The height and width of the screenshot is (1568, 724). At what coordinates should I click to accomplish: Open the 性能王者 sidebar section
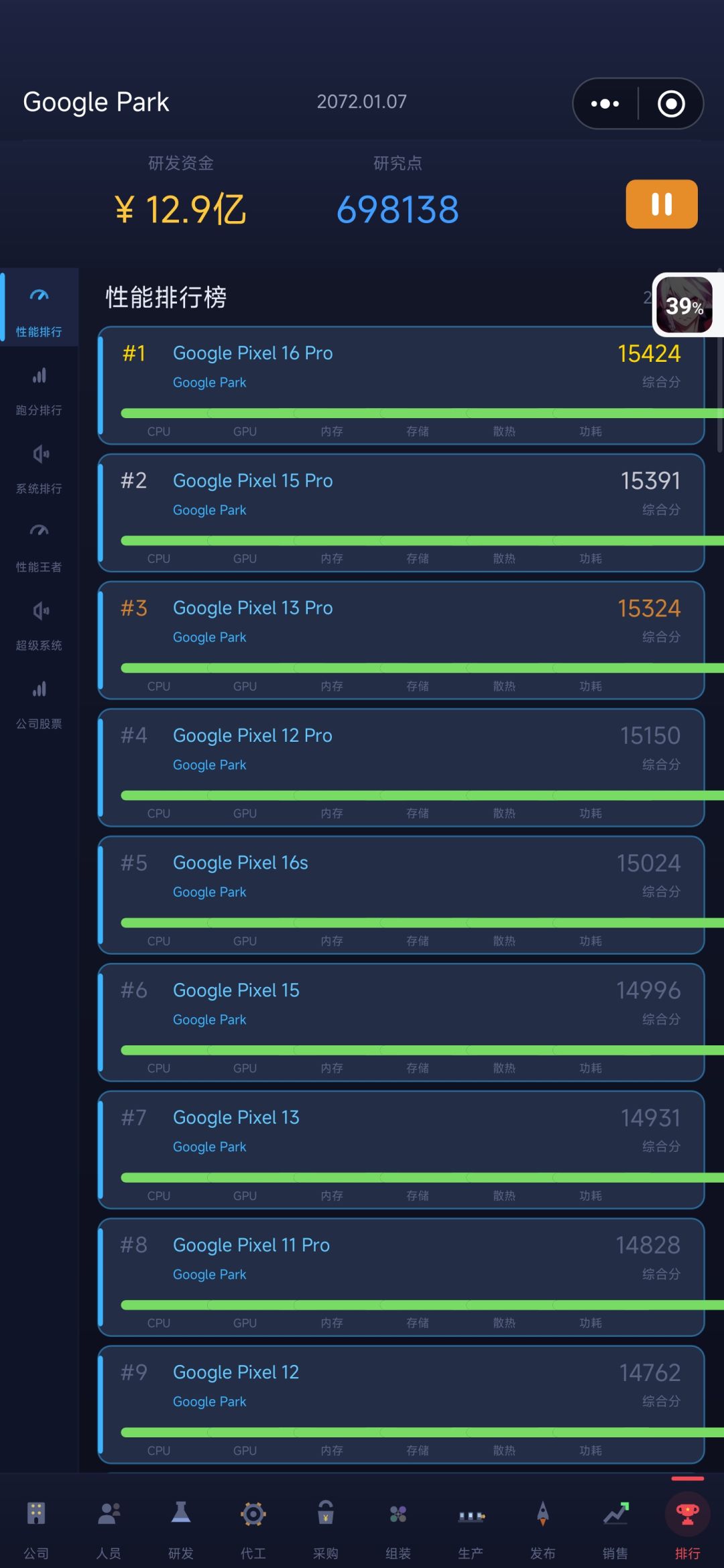coord(39,548)
